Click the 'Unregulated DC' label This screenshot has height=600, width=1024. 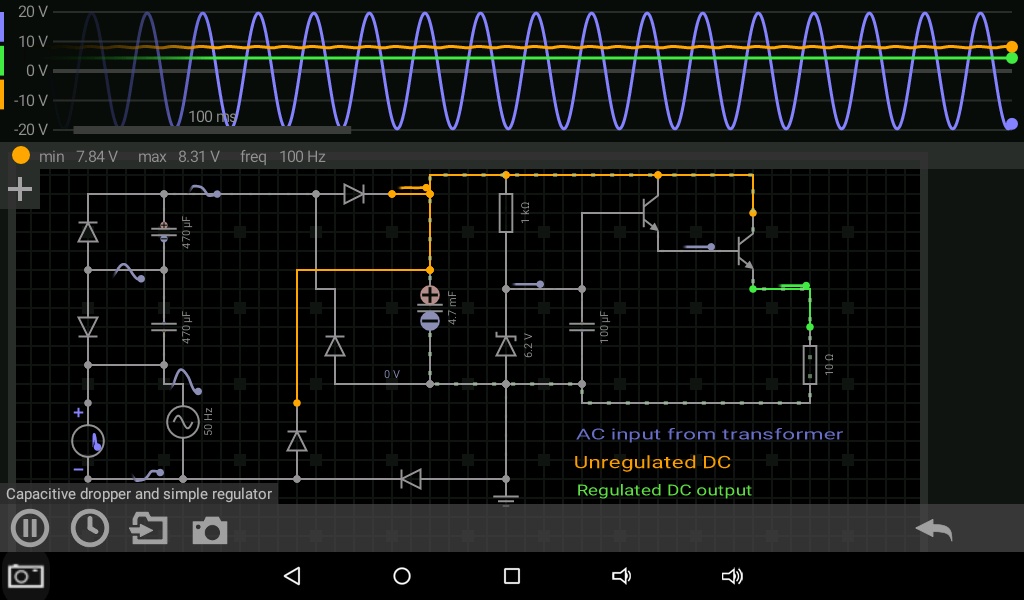click(652, 462)
